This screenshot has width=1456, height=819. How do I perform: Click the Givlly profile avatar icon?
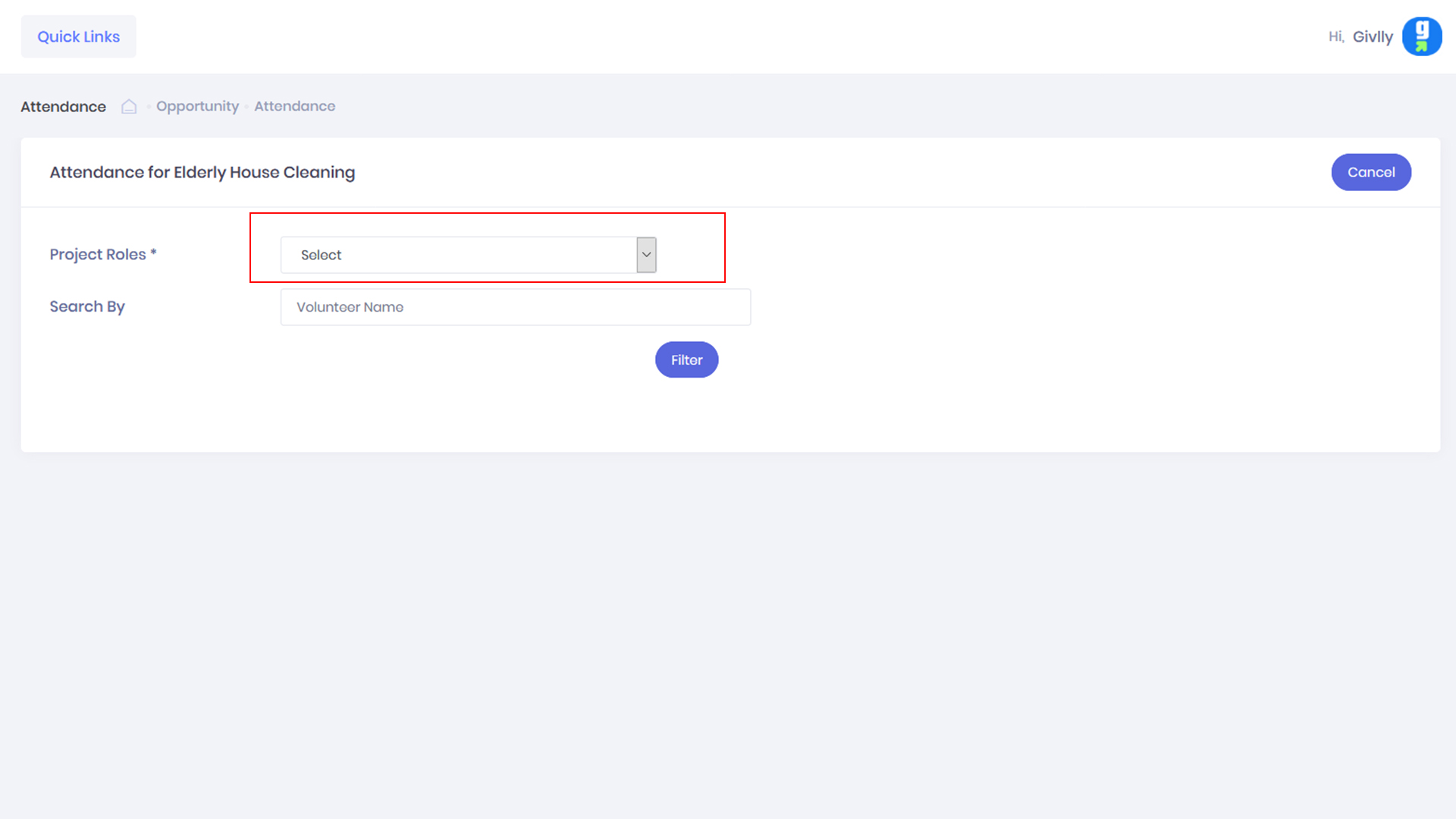click(x=1421, y=36)
